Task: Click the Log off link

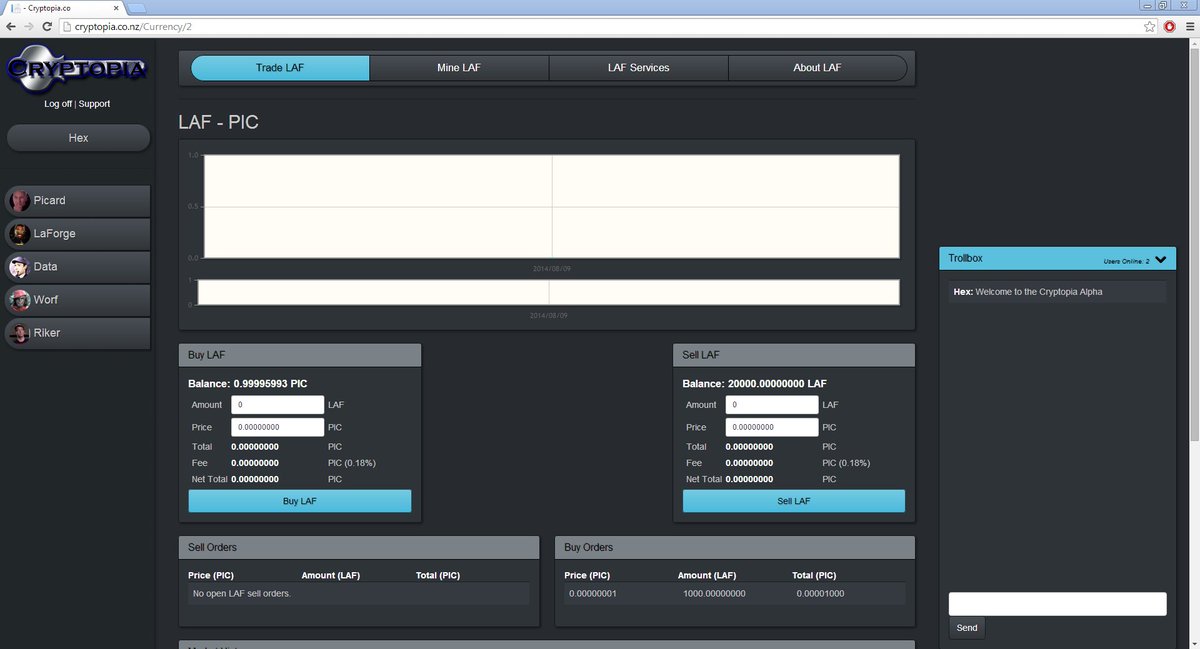Action: tap(57, 103)
